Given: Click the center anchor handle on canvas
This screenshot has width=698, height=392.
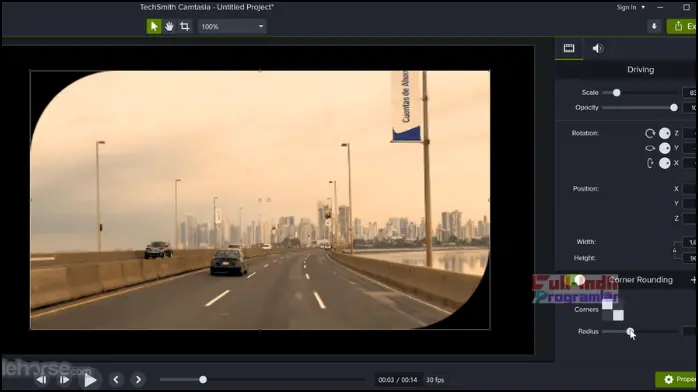Looking at the screenshot, I should (x=260, y=200).
